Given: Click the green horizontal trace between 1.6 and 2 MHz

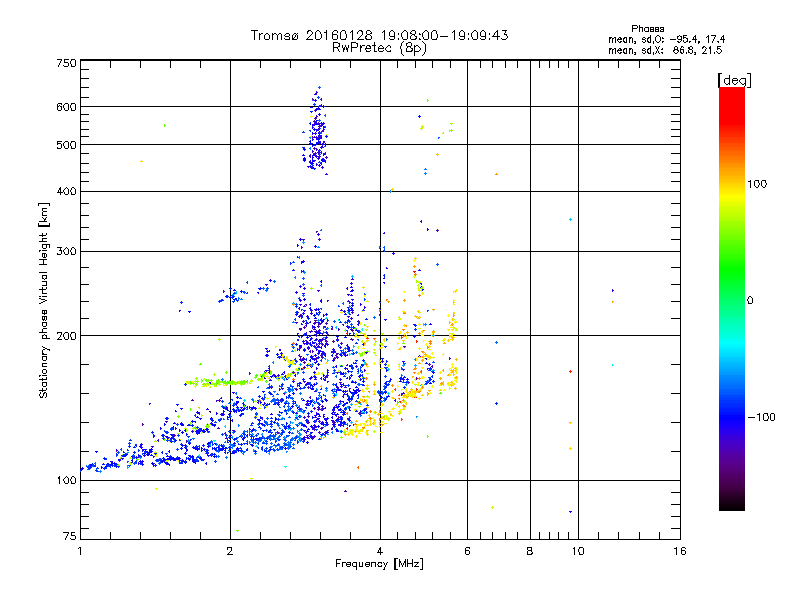Looking at the screenshot, I should pos(218,382).
